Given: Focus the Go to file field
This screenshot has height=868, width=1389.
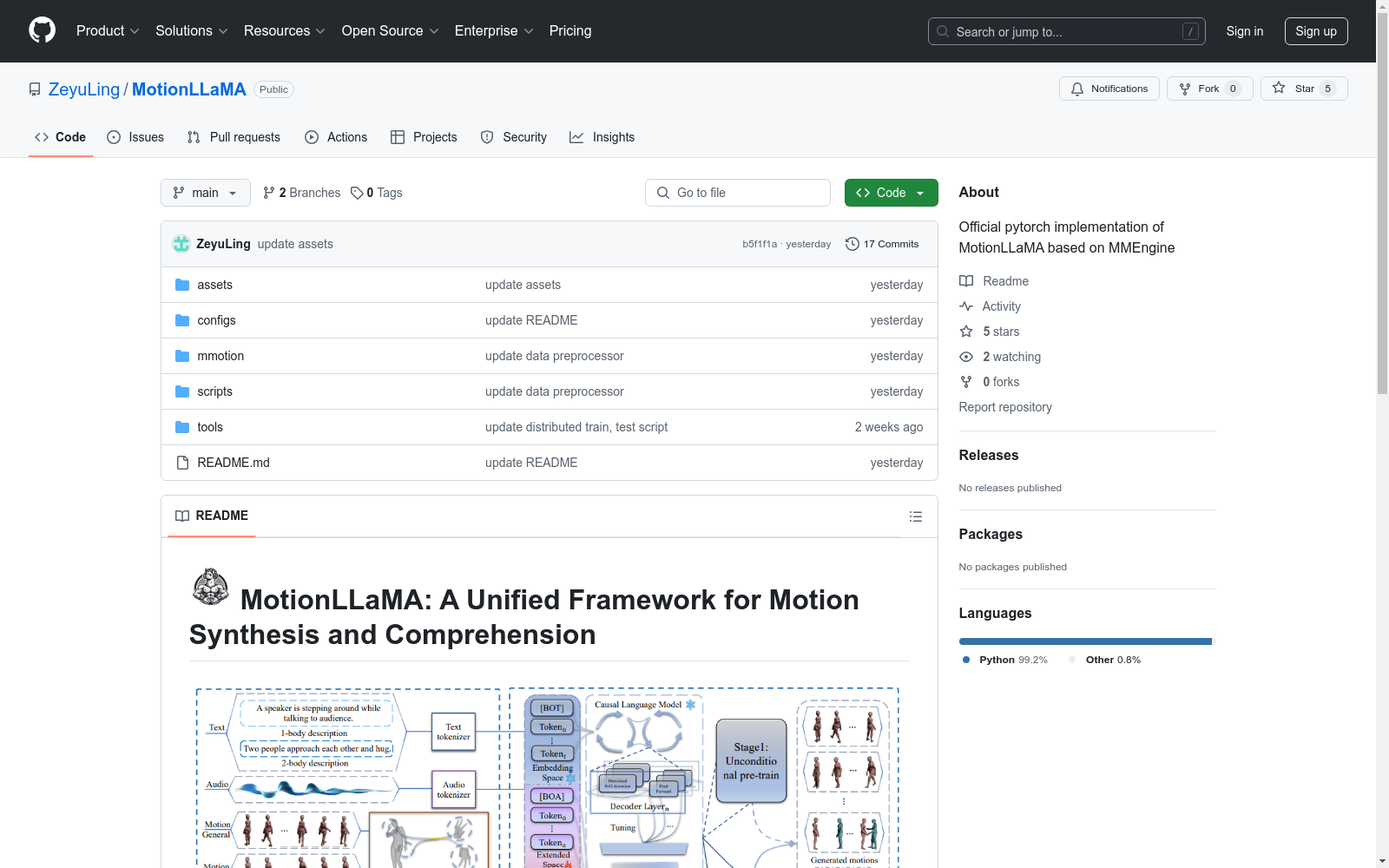Looking at the screenshot, I should click(738, 193).
